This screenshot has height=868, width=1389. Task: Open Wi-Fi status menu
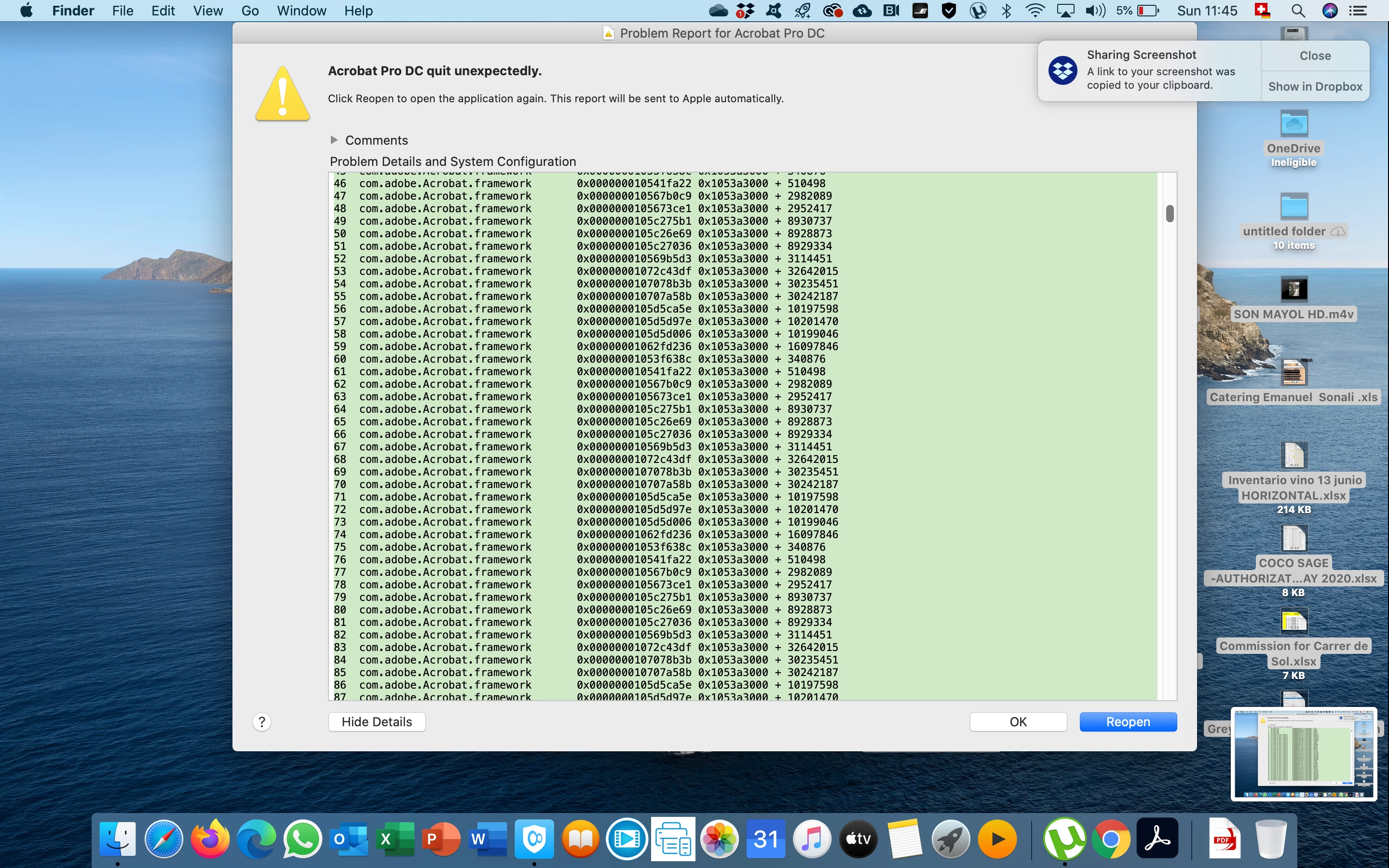click(1035, 10)
